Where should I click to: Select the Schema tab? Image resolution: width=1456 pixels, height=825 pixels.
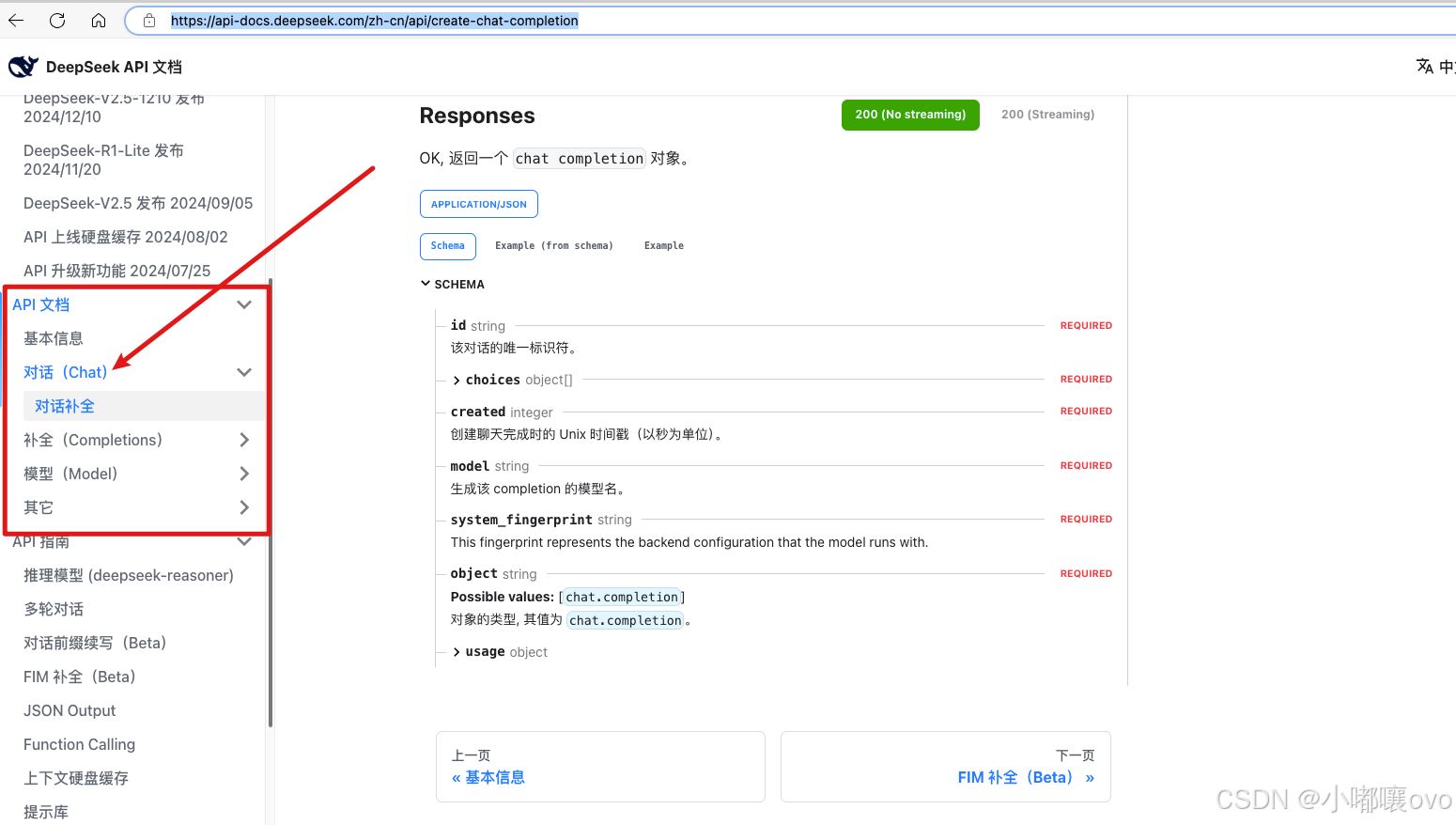coord(448,246)
